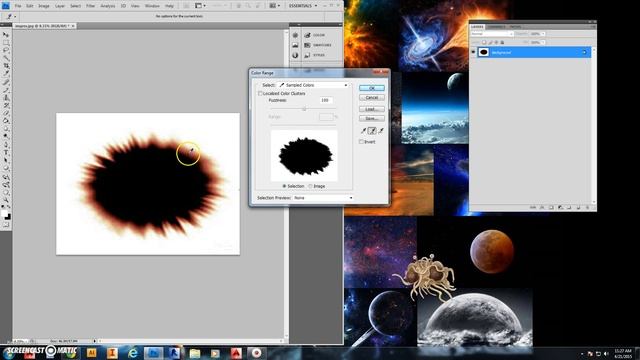Select the Clone Stamp tool
640x360 pixels.
click(x=6, y=98)
